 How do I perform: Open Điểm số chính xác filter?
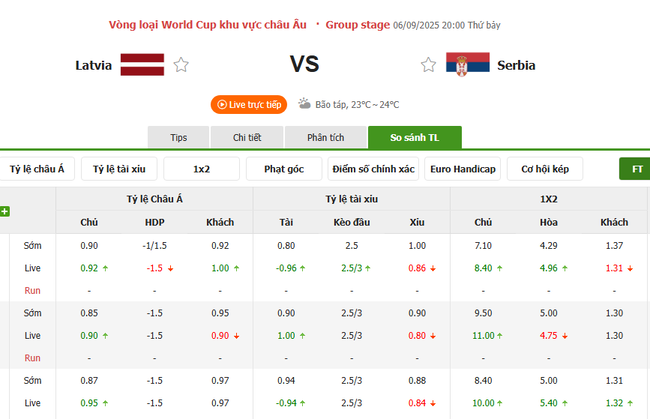373,169
